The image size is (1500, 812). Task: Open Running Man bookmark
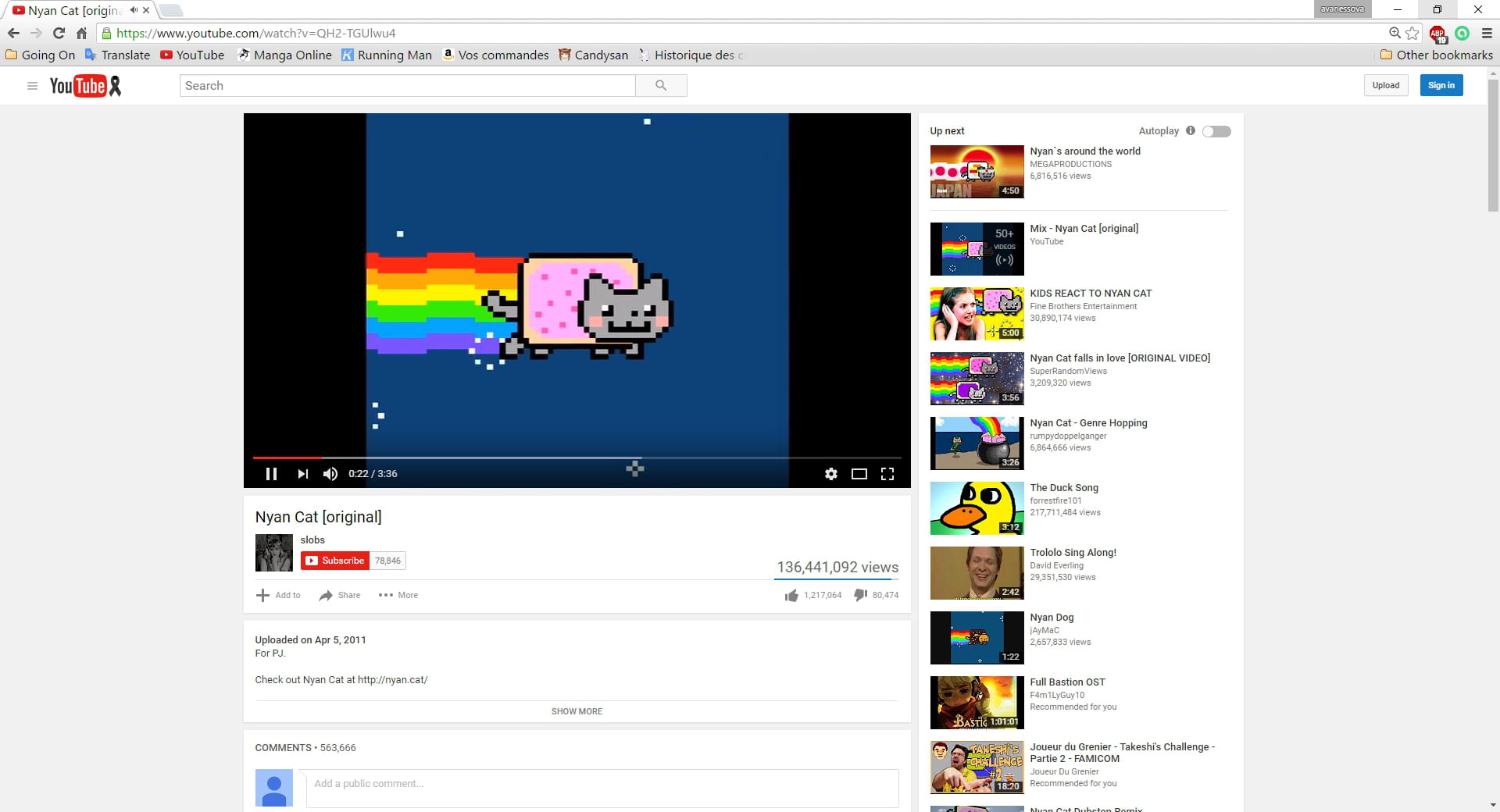387,55
